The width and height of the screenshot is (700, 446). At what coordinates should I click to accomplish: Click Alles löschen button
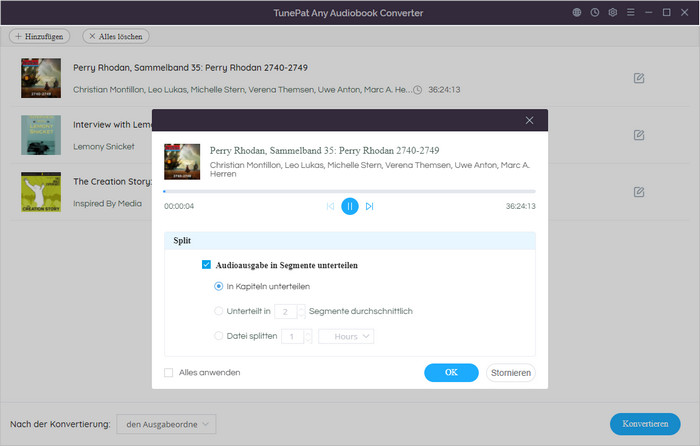click(116, 36)
